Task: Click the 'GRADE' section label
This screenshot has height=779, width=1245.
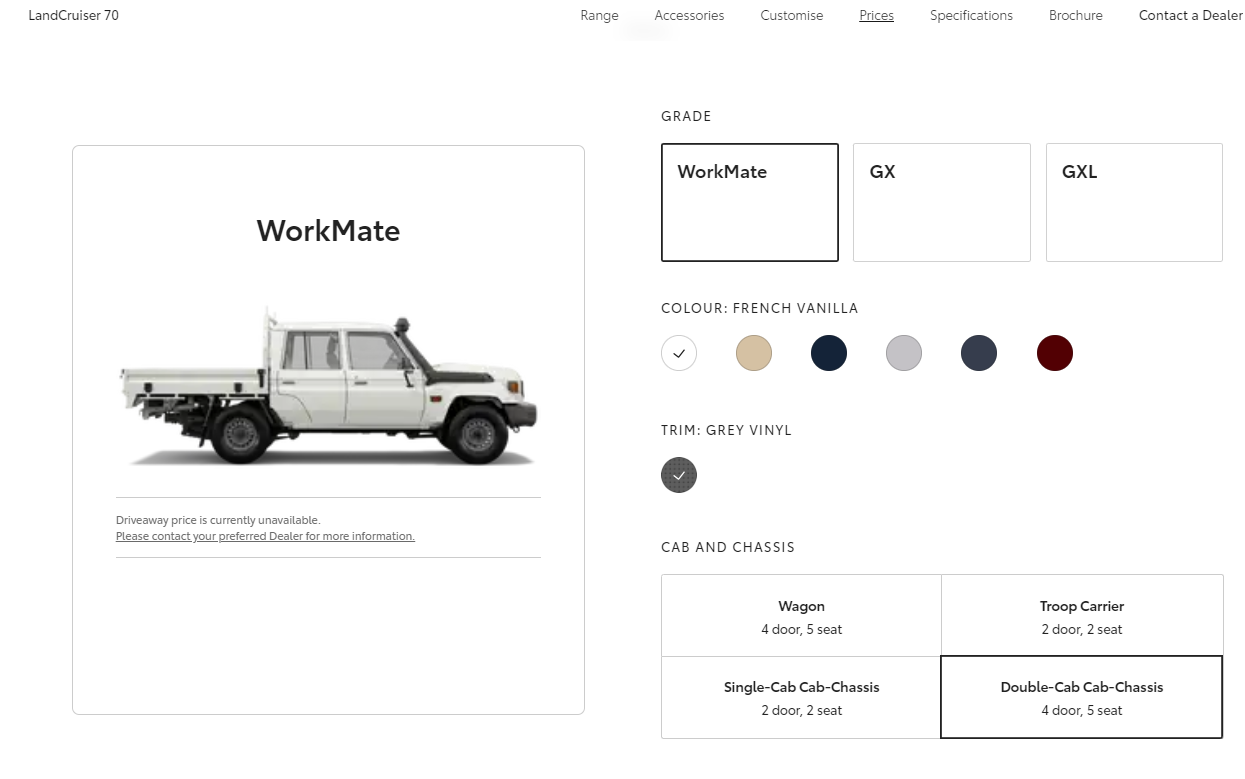Action: tap(686, 116)
